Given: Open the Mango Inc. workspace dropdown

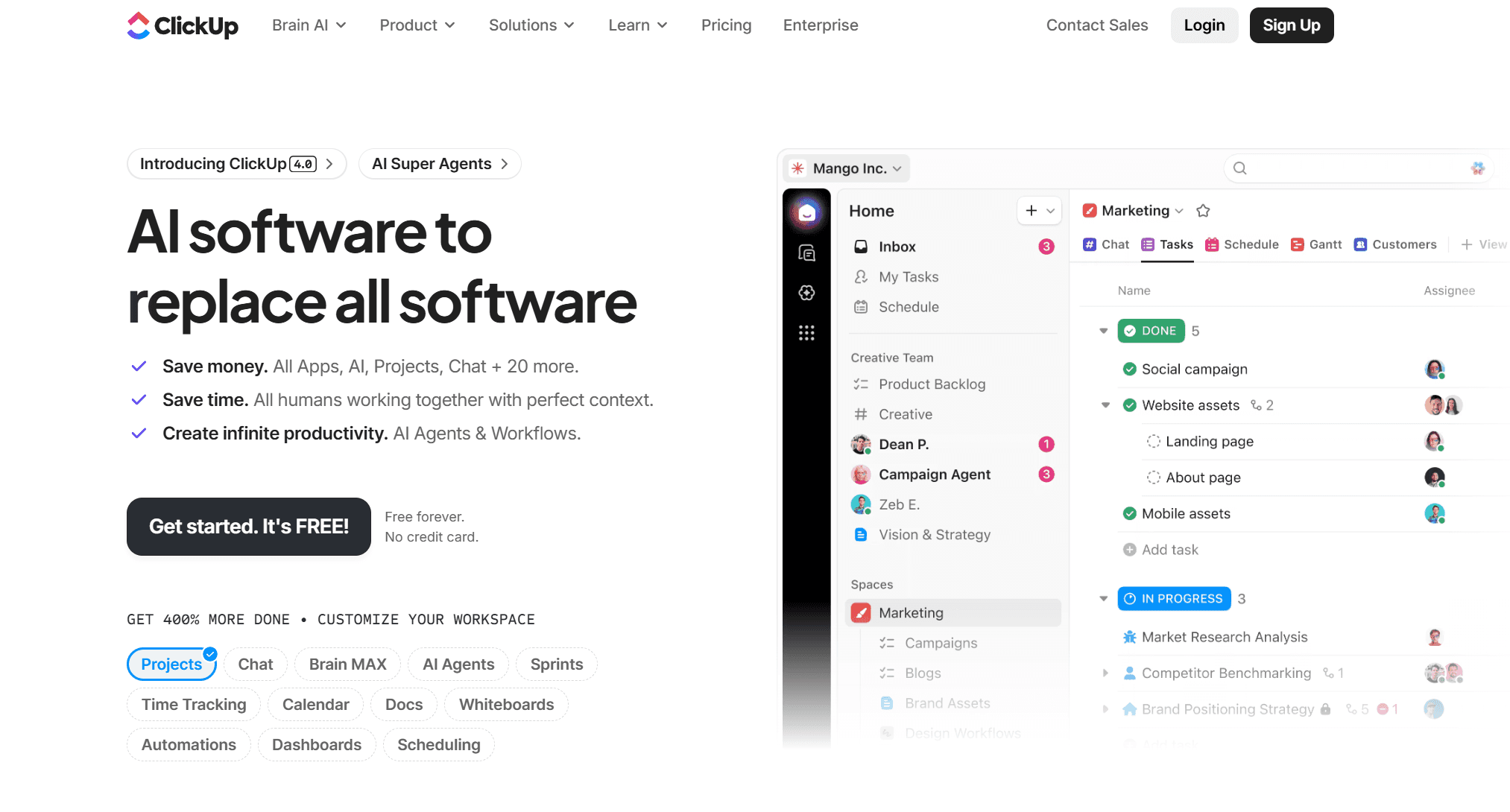Looking at the screenshot, I should [848, 168].
